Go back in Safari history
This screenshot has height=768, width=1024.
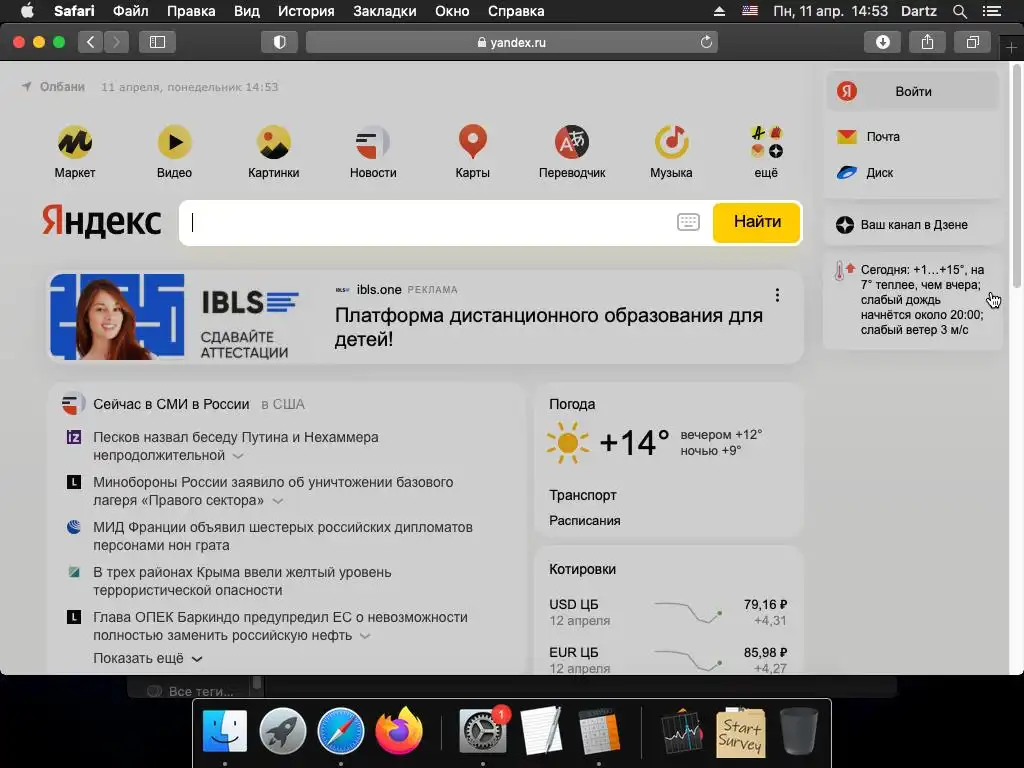coord(91,42)
